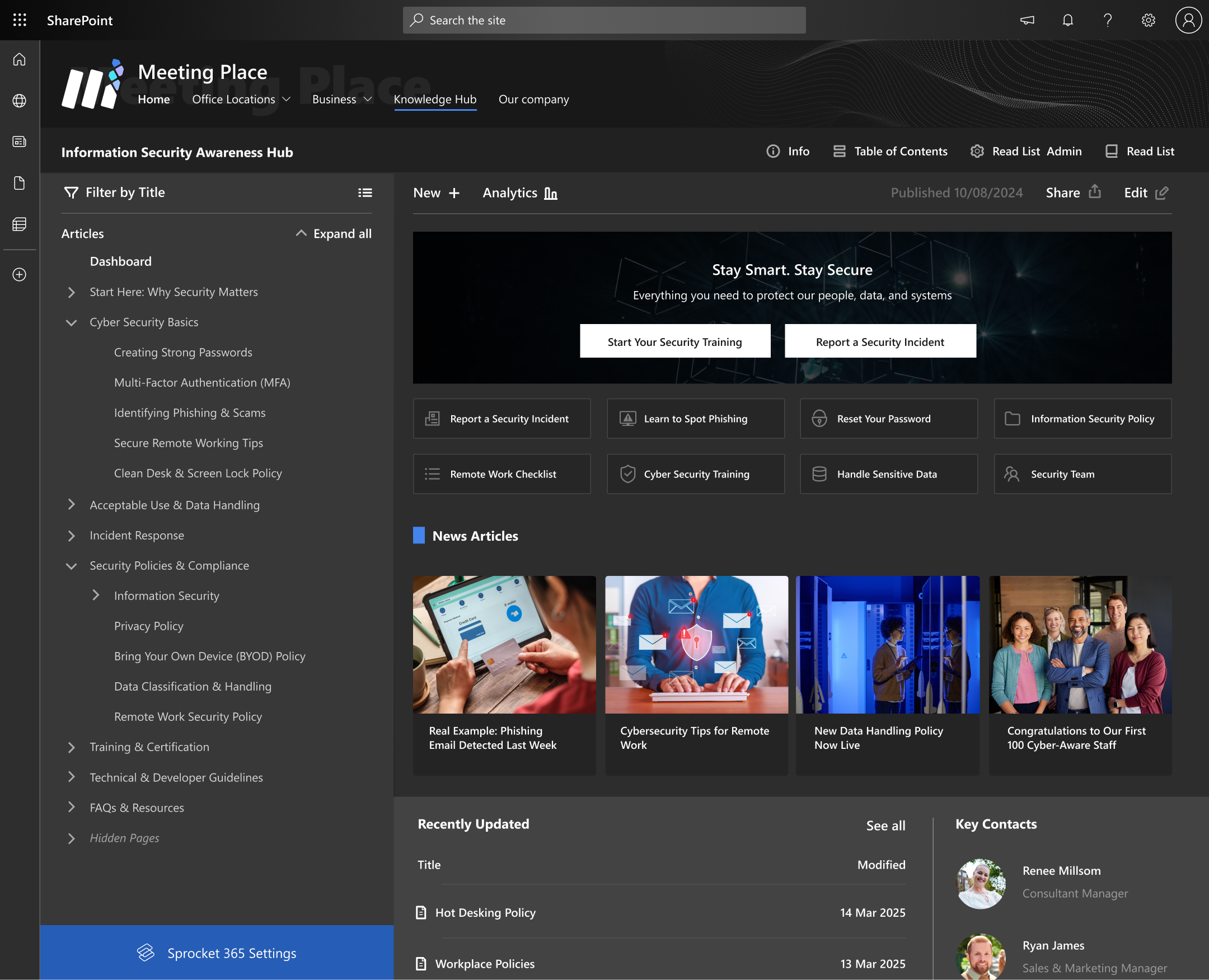
Task: Click the create plus circle icon
Action: 20,274
